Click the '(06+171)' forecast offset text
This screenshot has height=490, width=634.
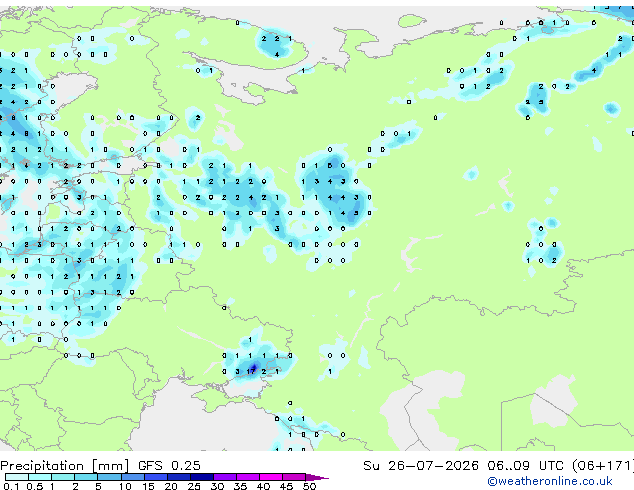pyautogui.click(x=602, y=466)
